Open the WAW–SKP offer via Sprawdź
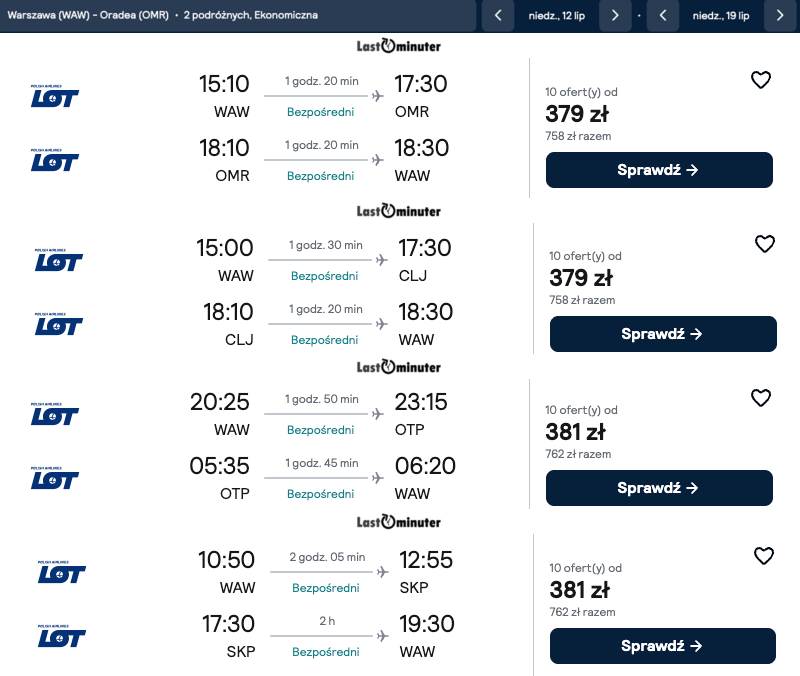The height and width of the screenshot is (676, 800). (663, 646)
